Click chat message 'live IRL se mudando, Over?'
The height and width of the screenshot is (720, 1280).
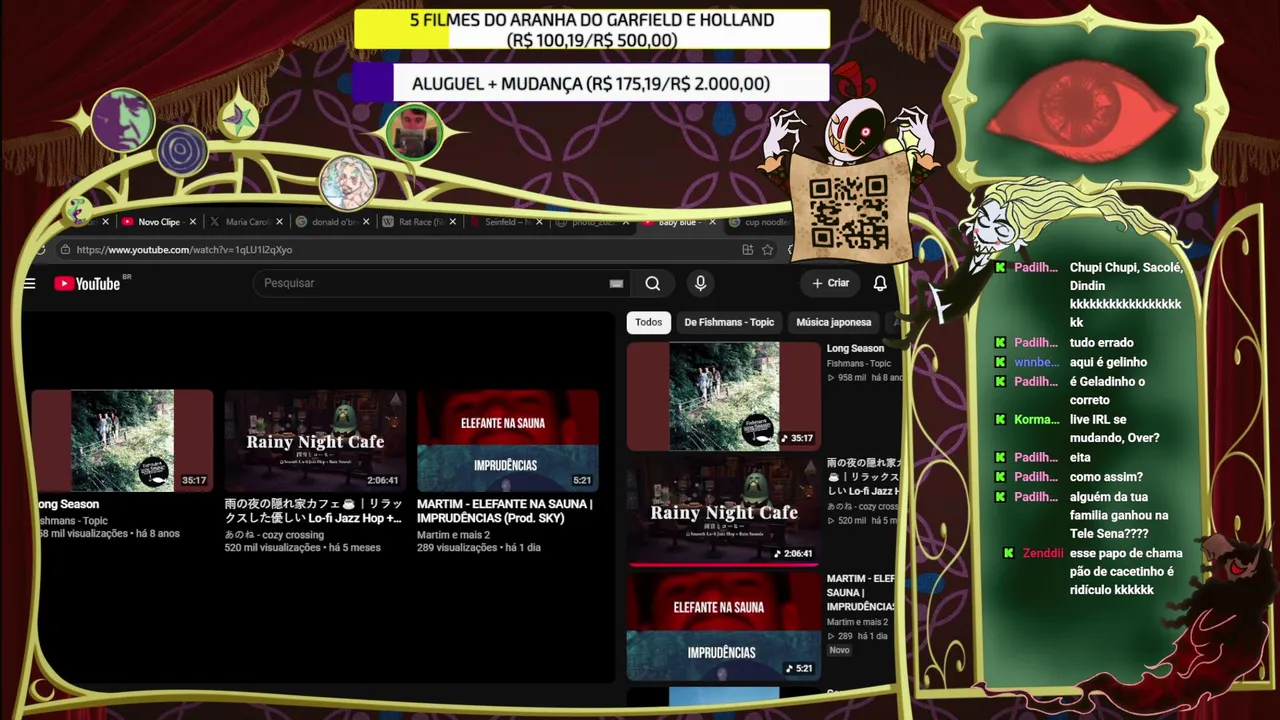coord(1114,429)
